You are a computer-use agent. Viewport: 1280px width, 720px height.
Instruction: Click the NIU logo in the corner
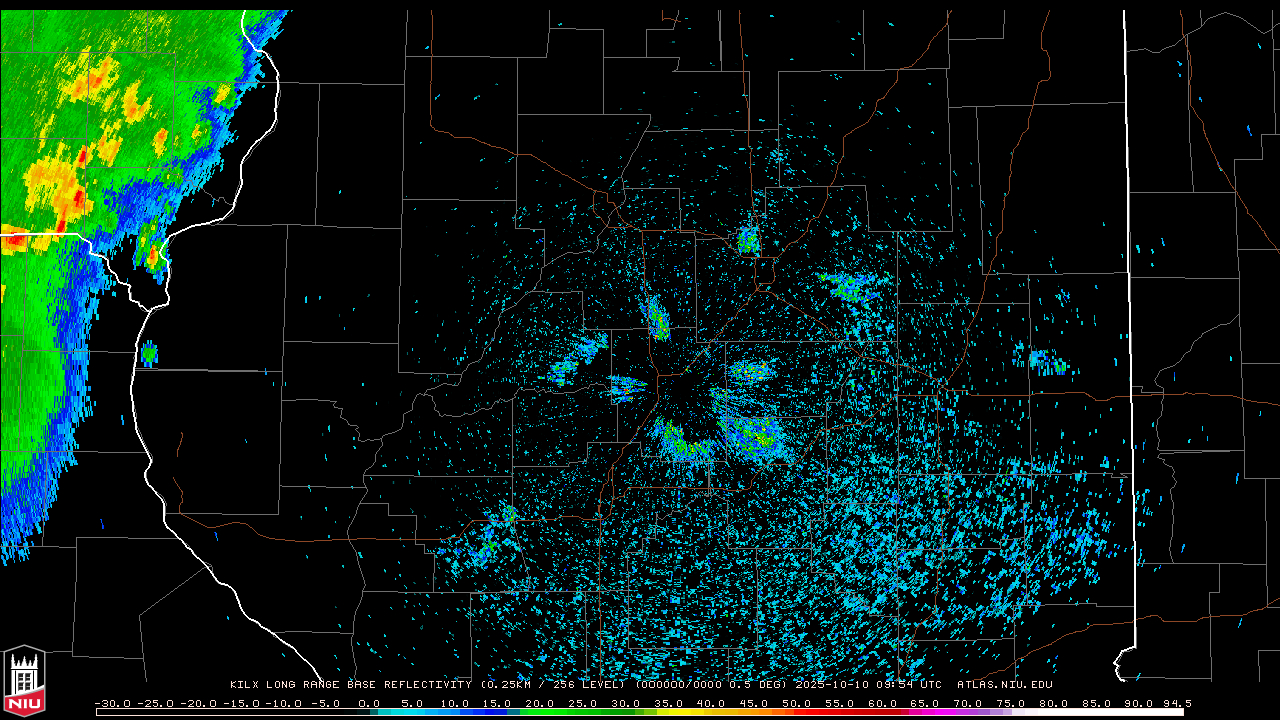(24, 682)
